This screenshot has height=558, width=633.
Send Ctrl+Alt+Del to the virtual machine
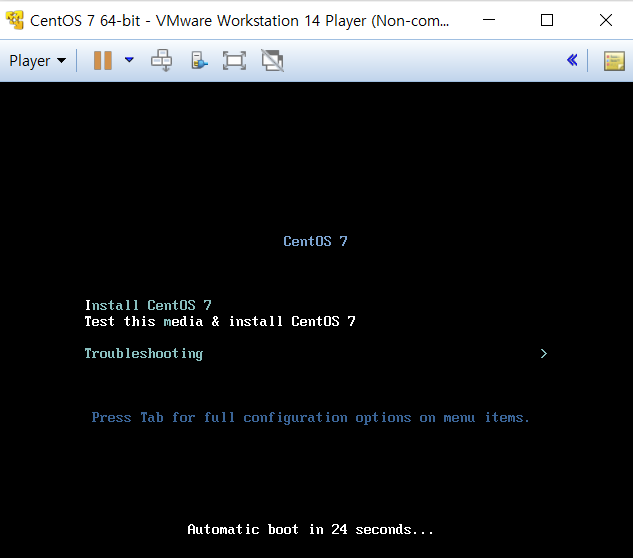click(x=161, y=61)
